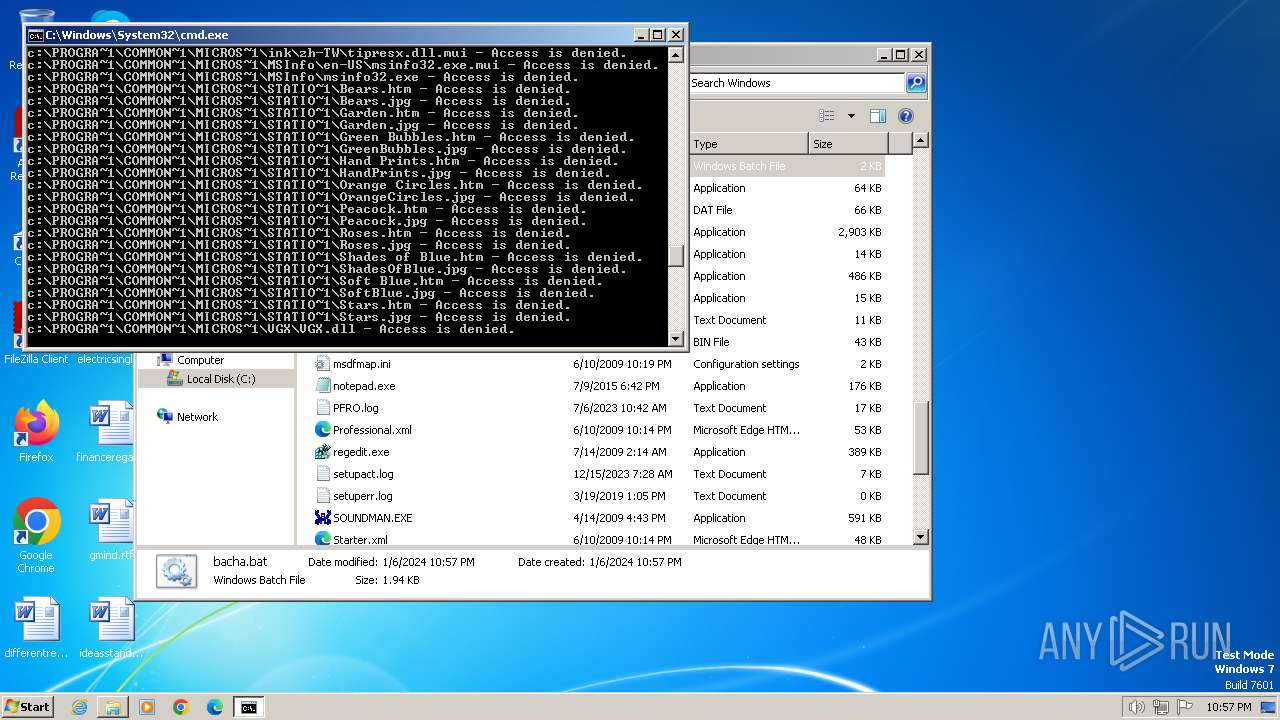The width and height of the screenshot is (1280, 720).
Task: Open the Firefox desktop shortcut
Action: click(36, 432)
